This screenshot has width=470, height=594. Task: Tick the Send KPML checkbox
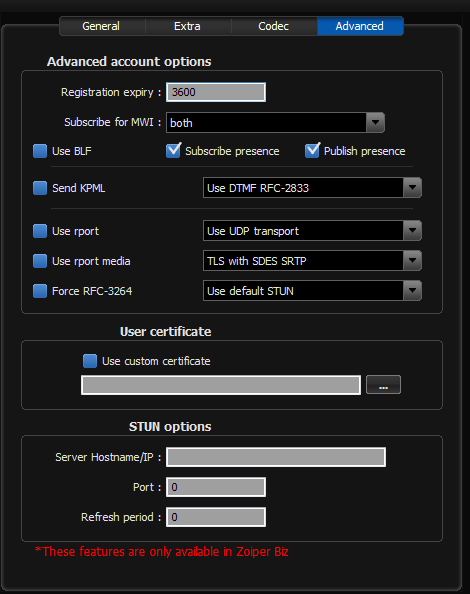click(40, 188)
